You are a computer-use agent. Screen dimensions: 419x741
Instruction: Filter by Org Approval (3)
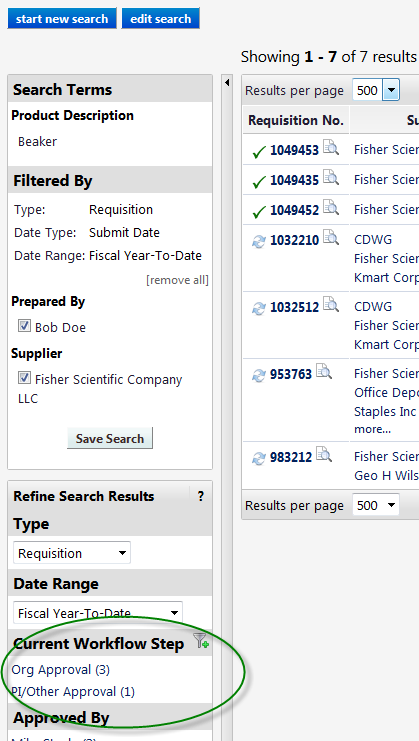pyautogui.click(x=60, y=670)
